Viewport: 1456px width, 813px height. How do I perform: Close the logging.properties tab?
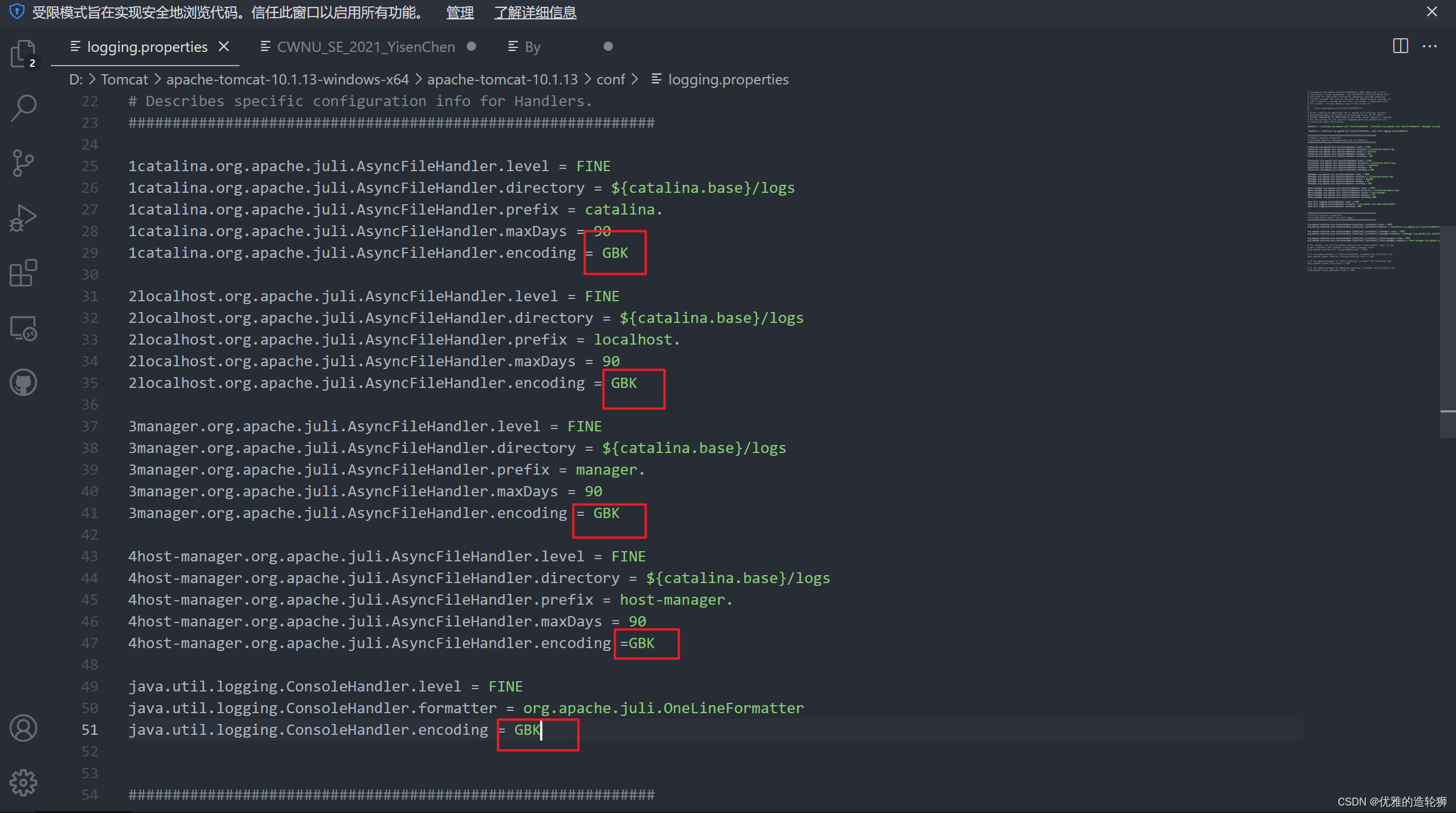pyautogui.click(x=224, y=46)
